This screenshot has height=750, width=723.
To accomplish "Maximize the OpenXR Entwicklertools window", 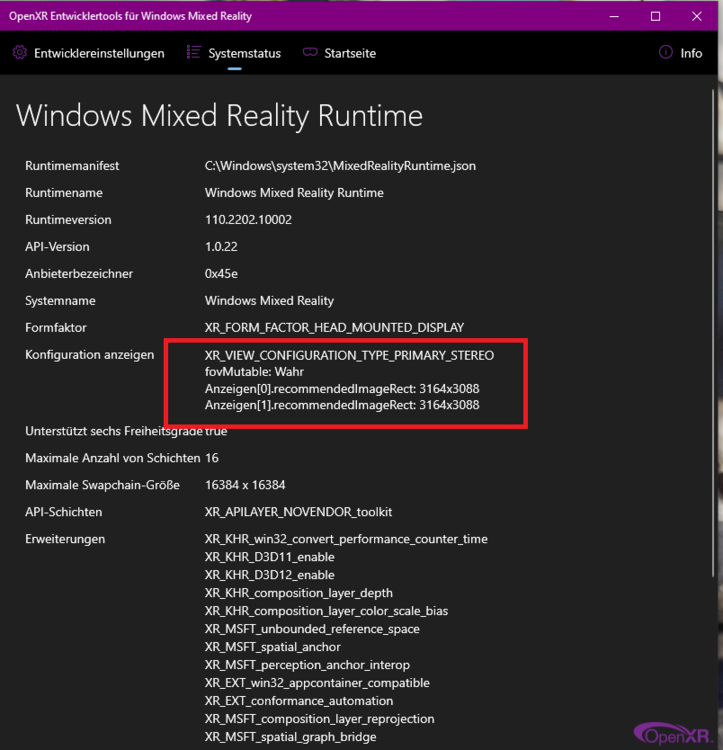I will tap(656, 16).
